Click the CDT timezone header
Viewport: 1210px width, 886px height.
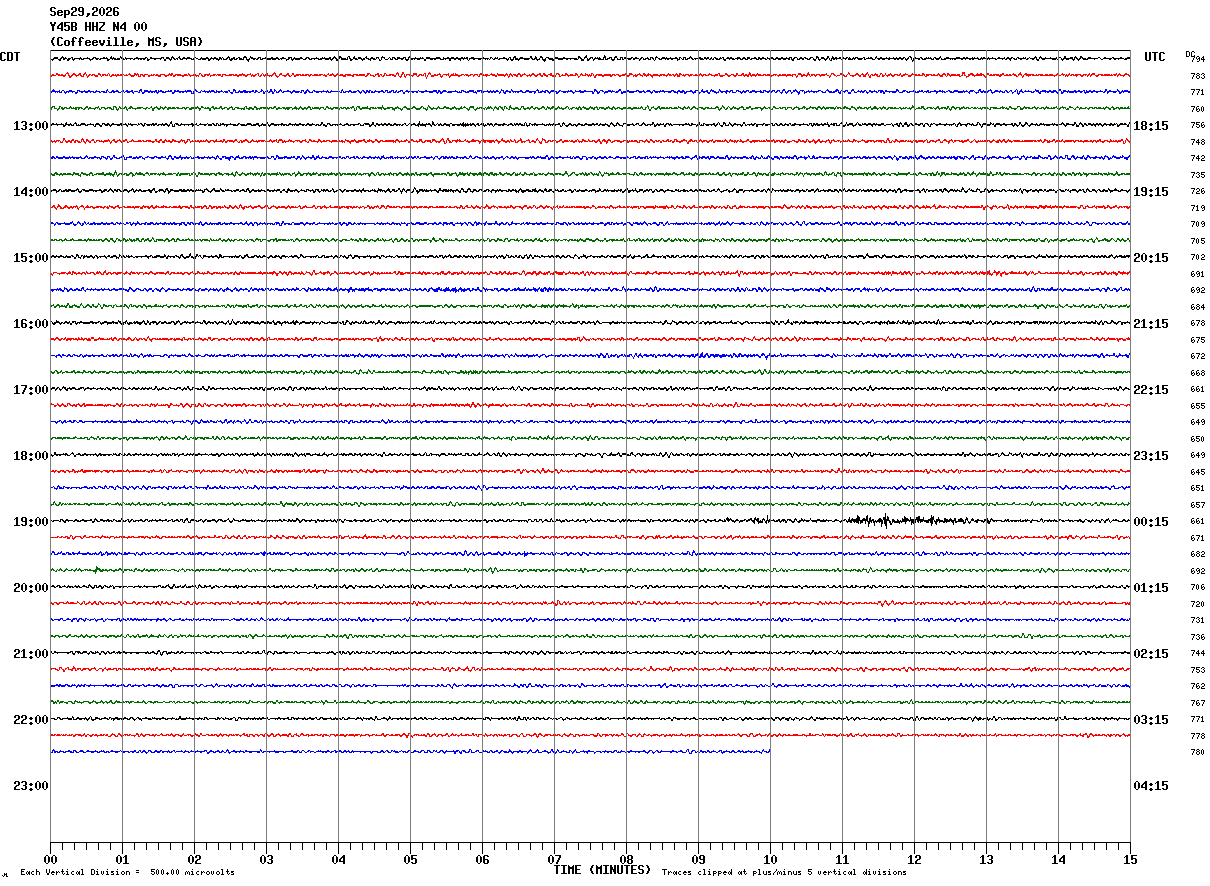(x=10, y=57)
